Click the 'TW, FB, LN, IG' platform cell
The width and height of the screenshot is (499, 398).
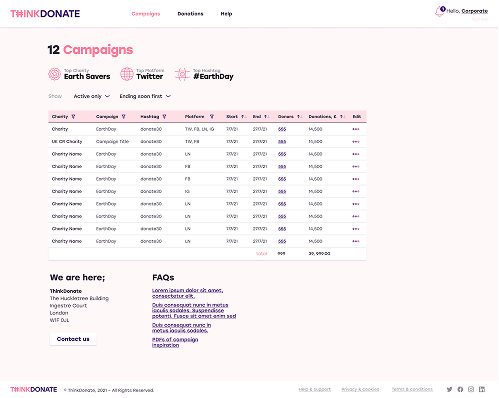tap(199, 129)
